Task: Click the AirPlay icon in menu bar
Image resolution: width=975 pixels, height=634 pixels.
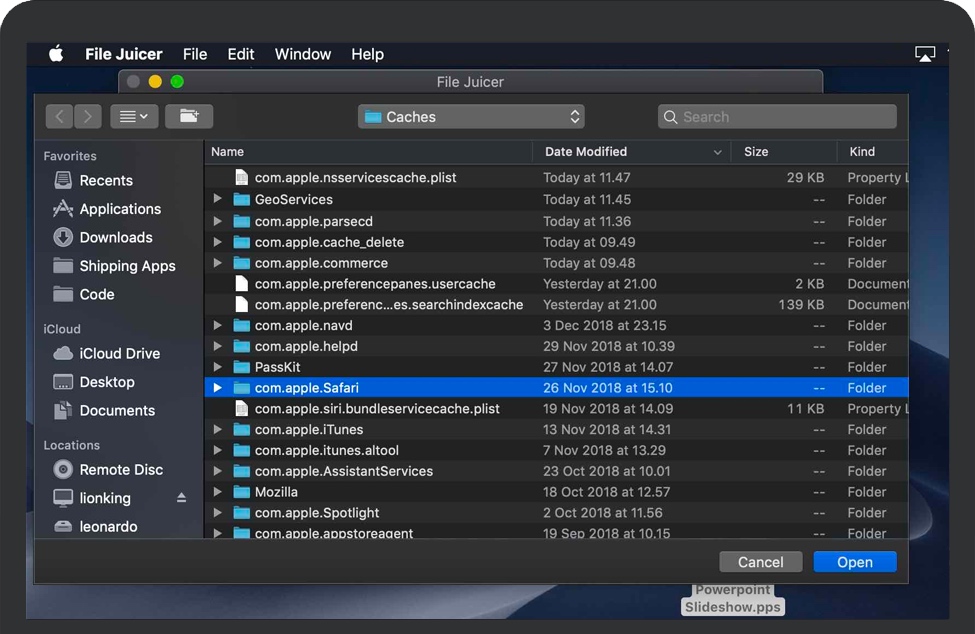Action: tap(925, 54)
